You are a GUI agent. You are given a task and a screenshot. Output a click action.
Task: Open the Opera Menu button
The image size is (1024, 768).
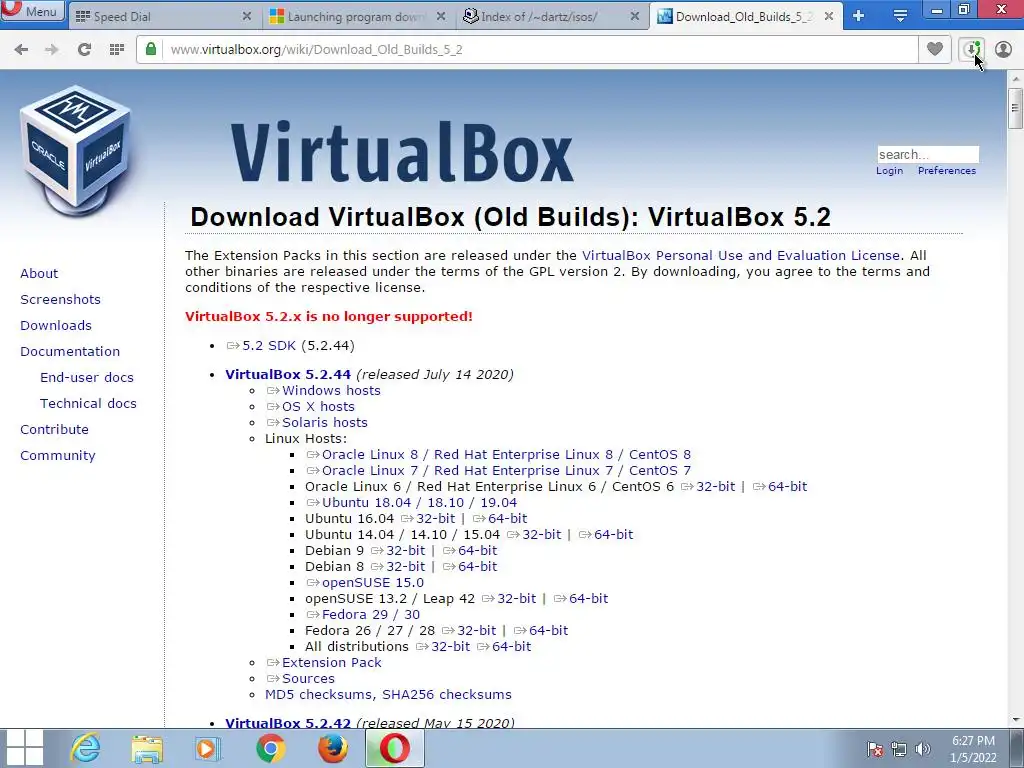33,10
